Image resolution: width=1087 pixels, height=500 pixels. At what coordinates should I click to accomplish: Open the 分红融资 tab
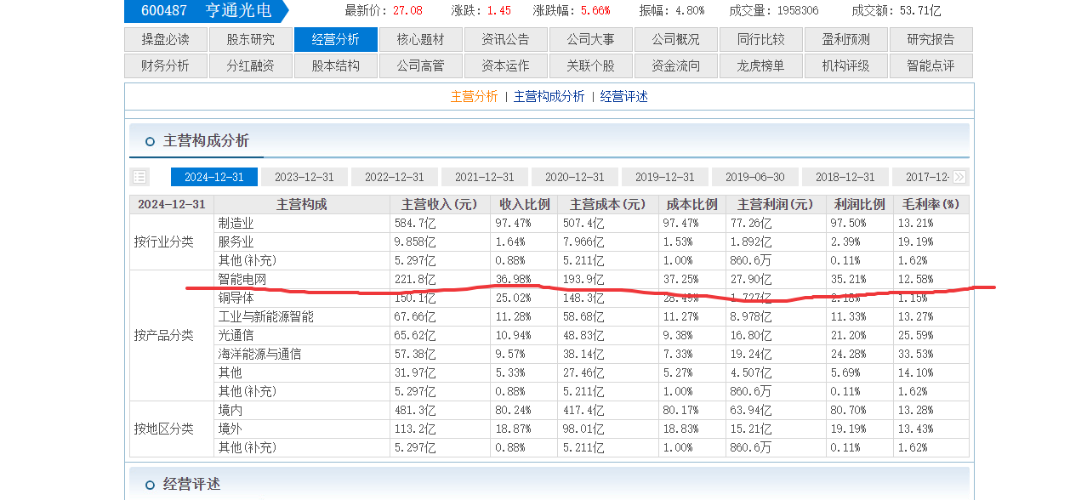coord(250,66)
